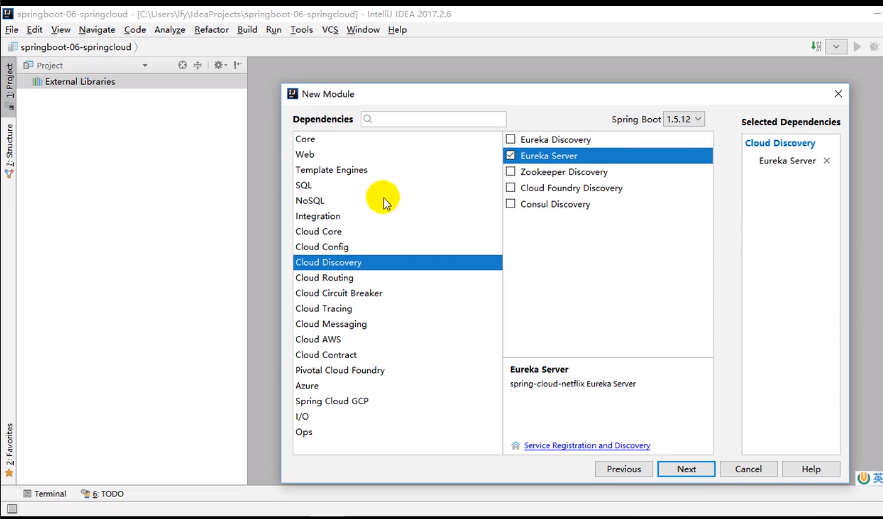Open the Spring Boot version dropdown

click(684, 119)
